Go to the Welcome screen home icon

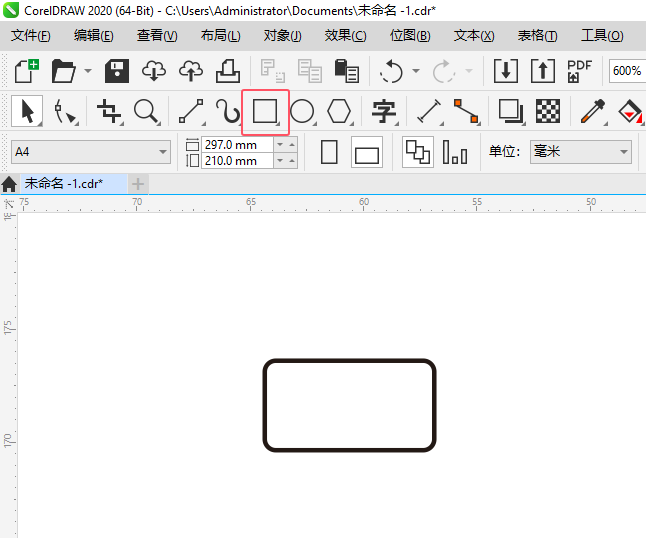[9, 184]
